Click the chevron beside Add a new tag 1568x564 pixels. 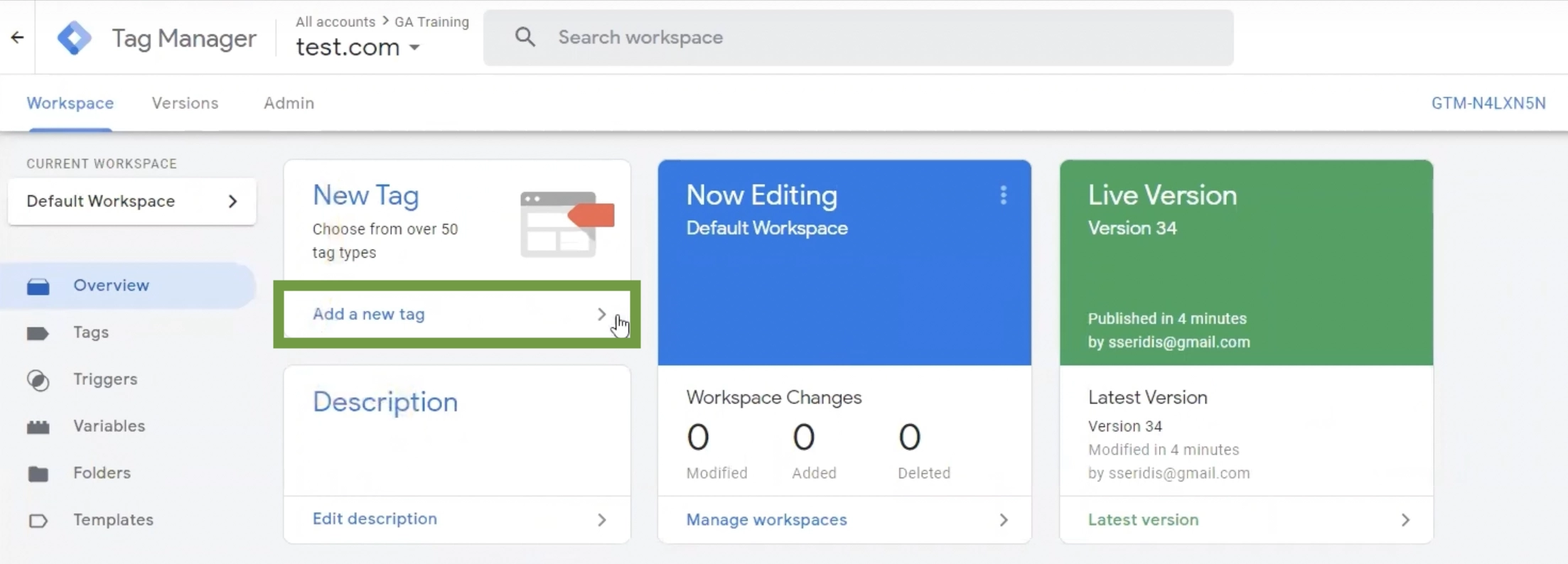click(601, 314)
